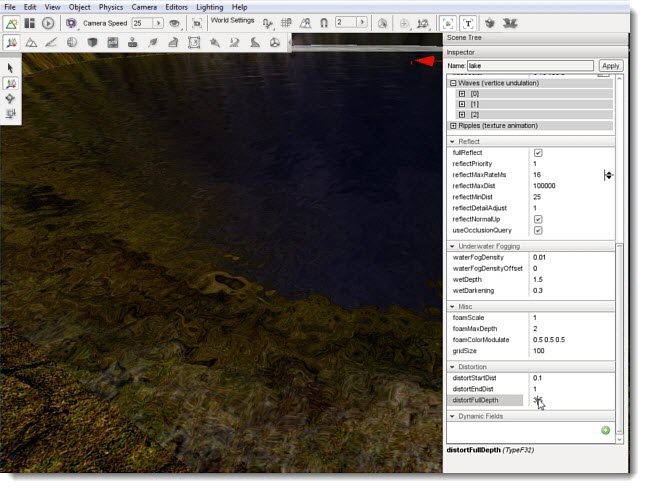Expand the waves [0] entry

462,94
